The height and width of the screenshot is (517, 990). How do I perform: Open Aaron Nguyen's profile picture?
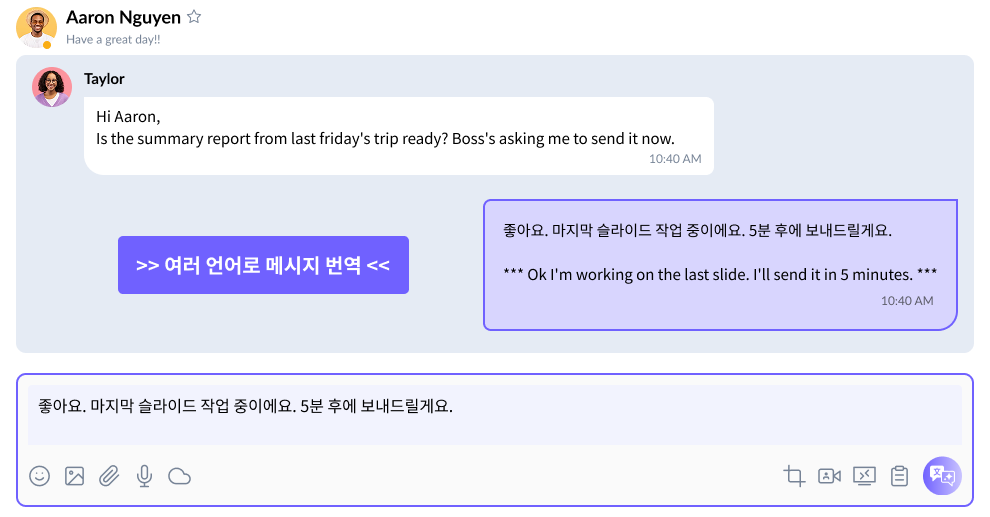click(37, 28)
